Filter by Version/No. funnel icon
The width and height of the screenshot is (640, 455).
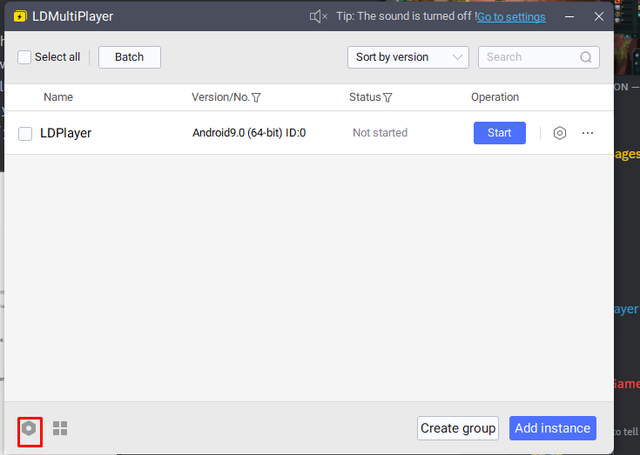256,98
